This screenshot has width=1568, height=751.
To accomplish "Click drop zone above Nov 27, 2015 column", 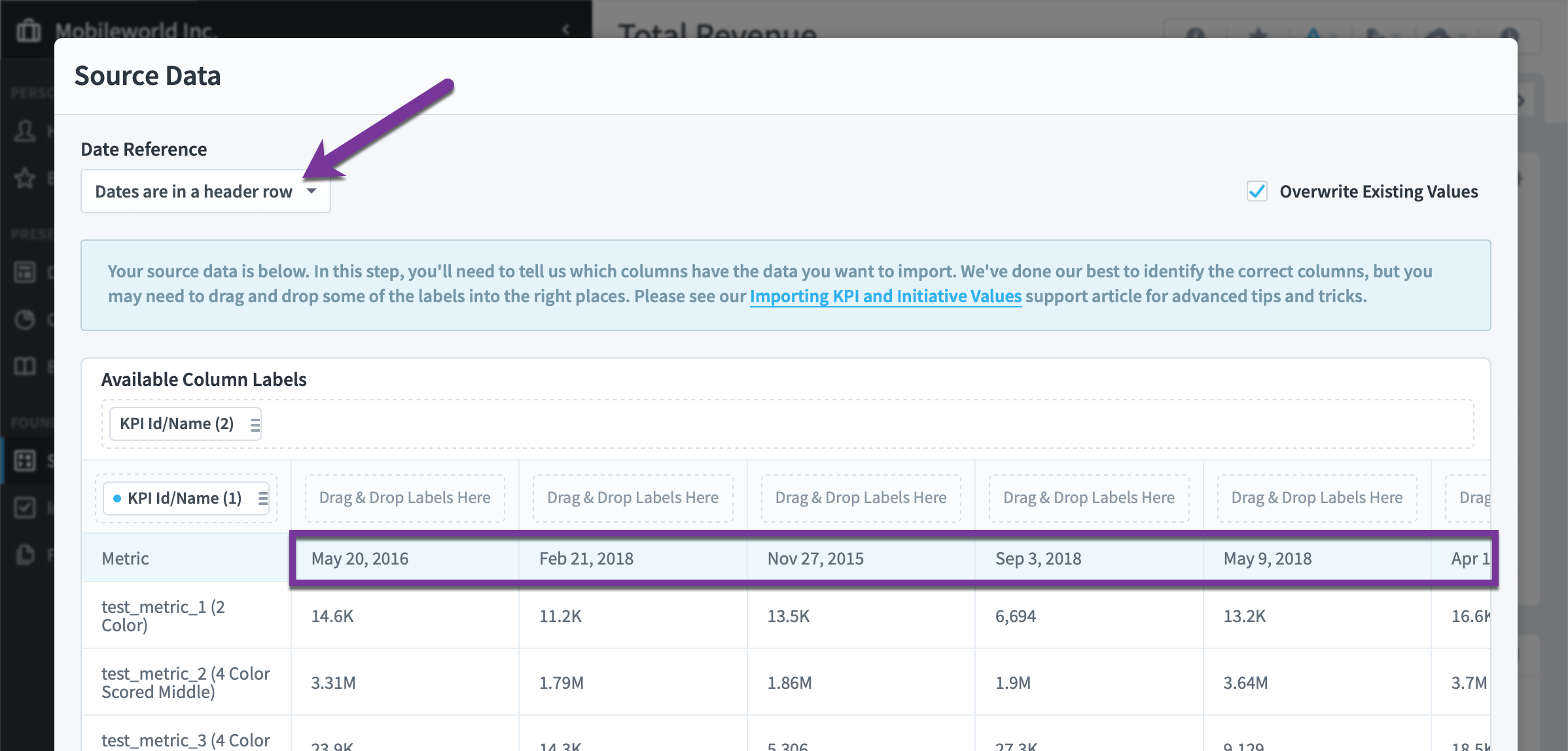I will [x=861, y=498].
